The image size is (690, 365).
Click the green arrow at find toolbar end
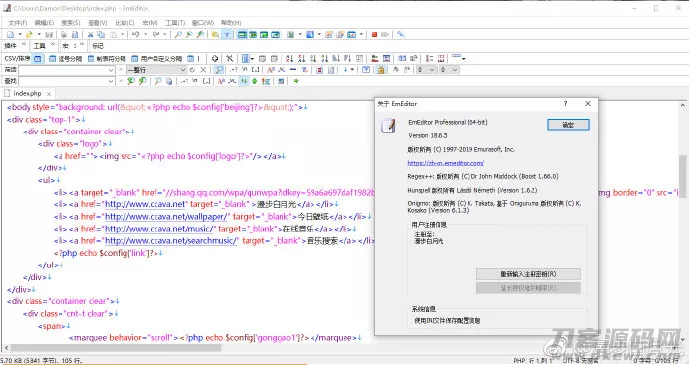click(x=296, y=81)
